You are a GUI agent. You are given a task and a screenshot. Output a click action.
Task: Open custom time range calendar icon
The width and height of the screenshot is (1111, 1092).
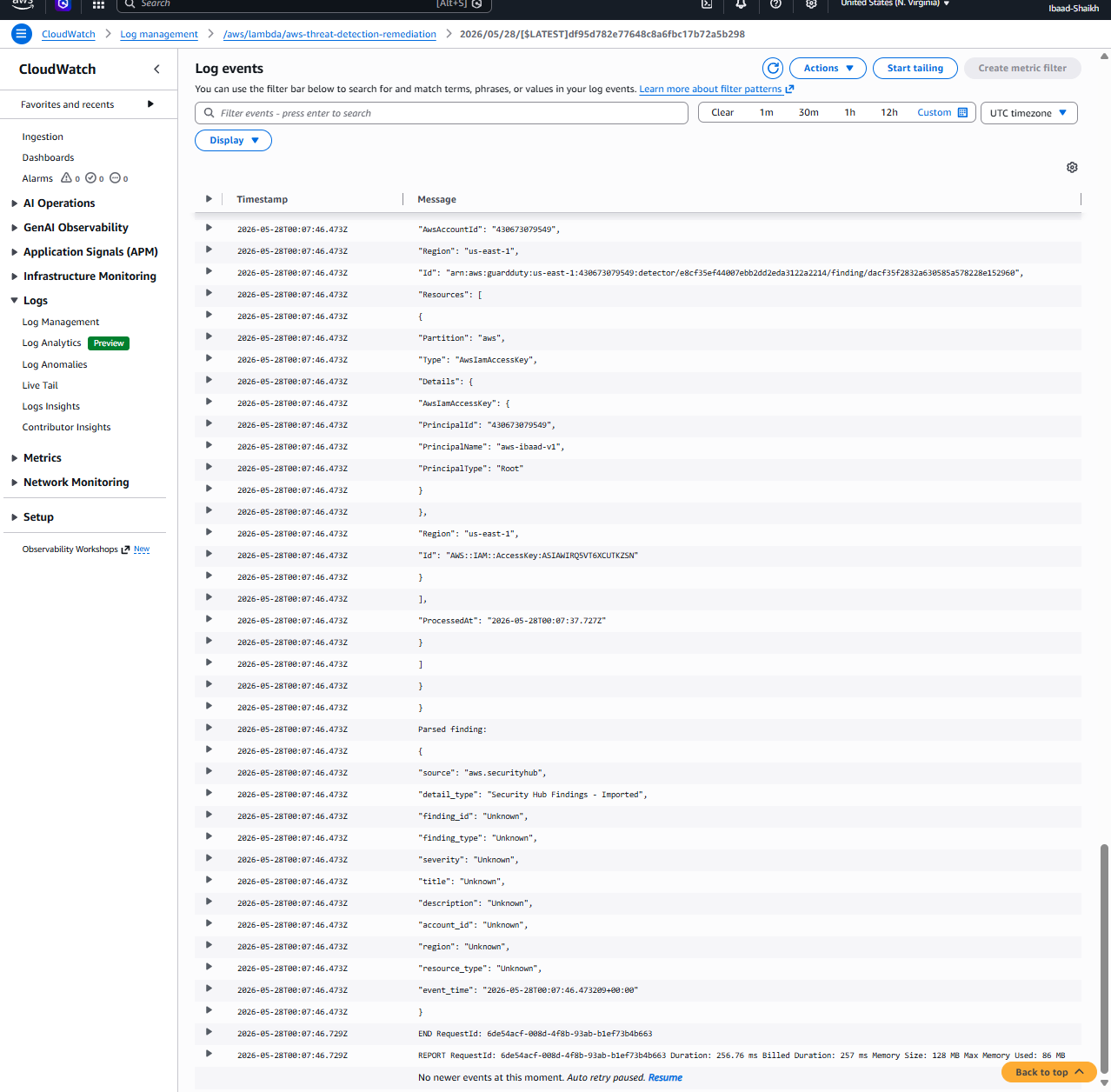pyautogui.click(x=962, y=112)
